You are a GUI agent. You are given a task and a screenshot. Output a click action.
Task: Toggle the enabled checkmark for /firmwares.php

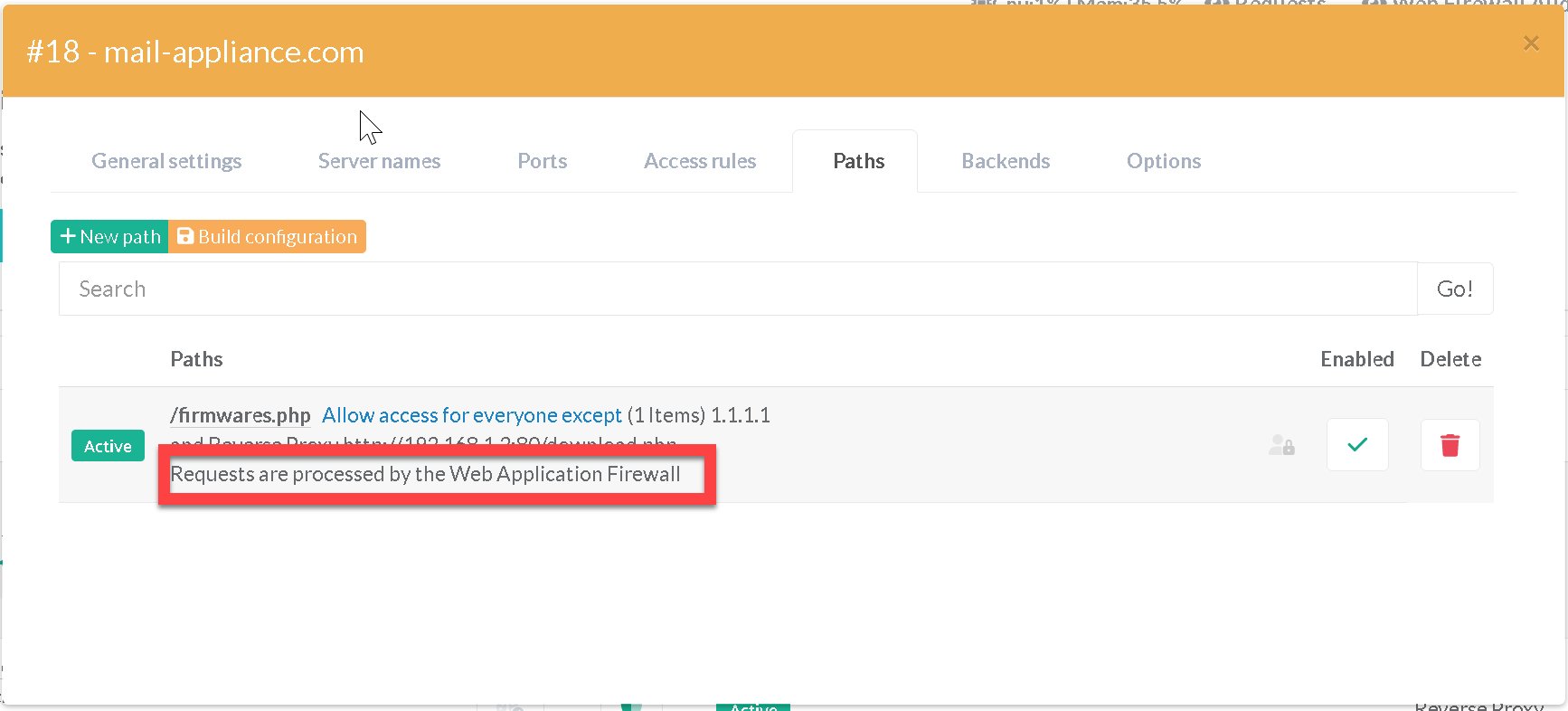click(x=1356, y=445)
